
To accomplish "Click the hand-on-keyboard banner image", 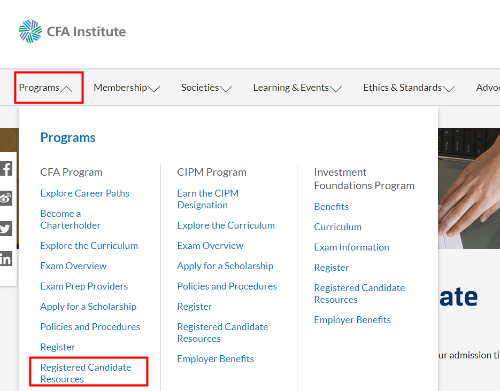I will pyautogui.click(x=469, y=188).
